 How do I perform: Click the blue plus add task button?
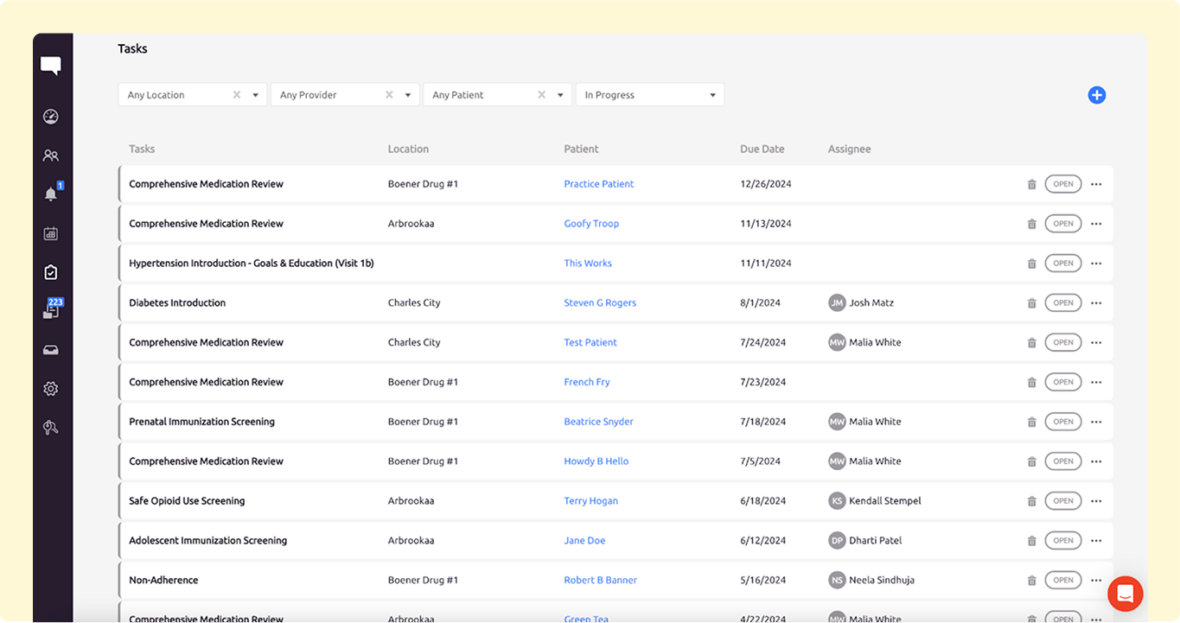(1097, 95)
